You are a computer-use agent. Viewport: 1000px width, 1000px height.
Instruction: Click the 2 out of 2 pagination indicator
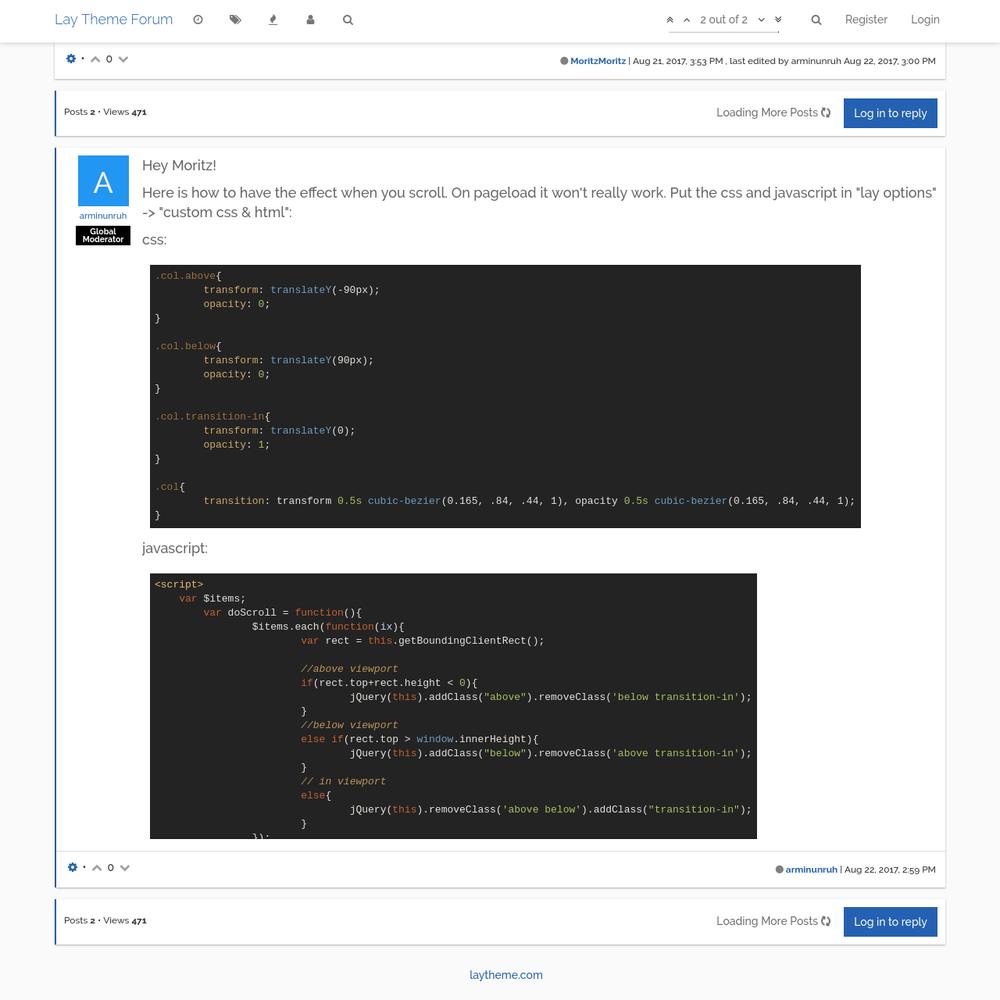coord(724,20)
